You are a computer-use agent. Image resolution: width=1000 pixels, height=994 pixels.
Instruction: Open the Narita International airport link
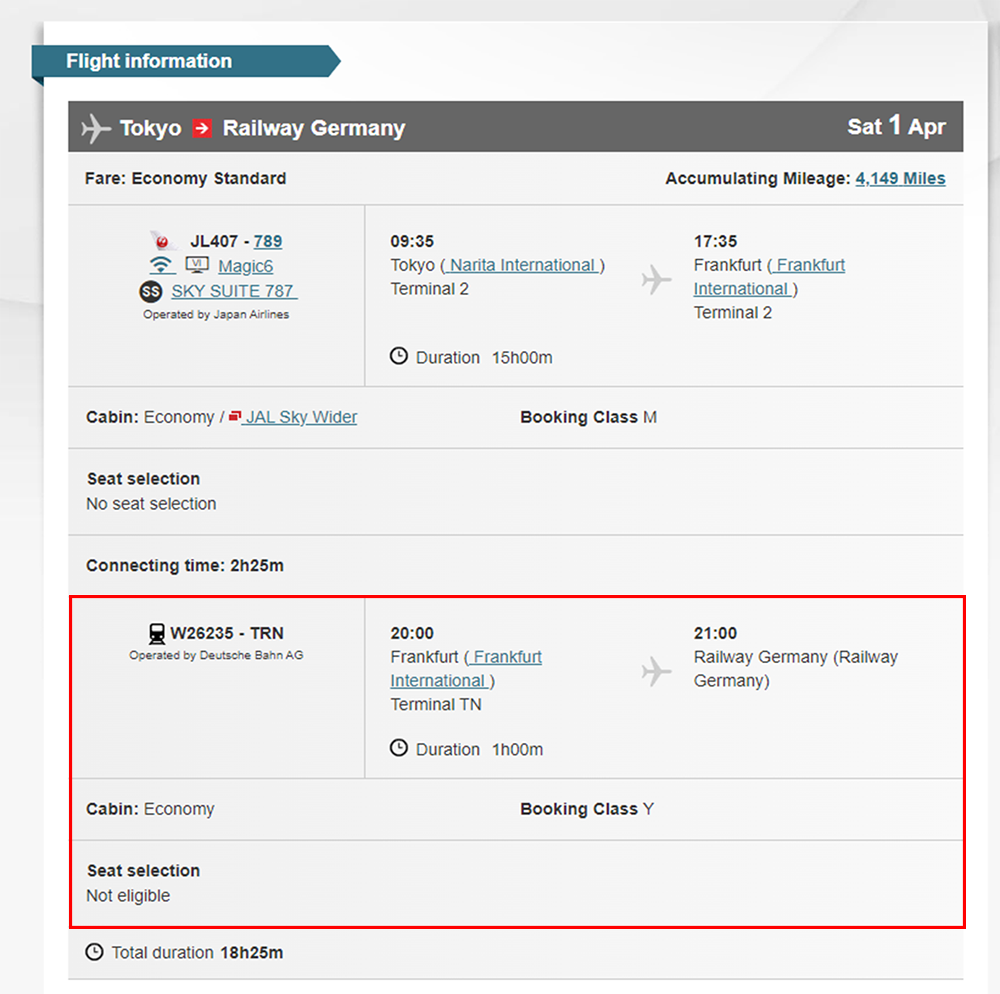tap(522, 265)
